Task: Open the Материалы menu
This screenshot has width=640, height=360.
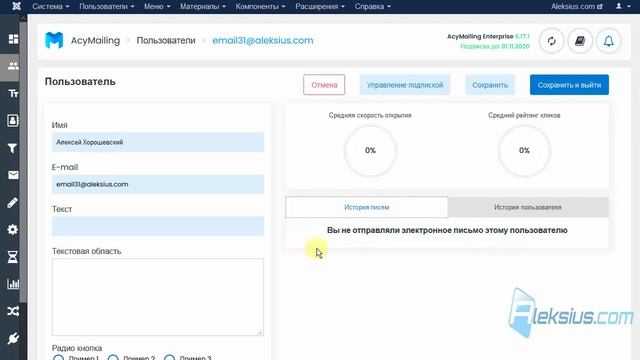Action: [x=203, y=7]
